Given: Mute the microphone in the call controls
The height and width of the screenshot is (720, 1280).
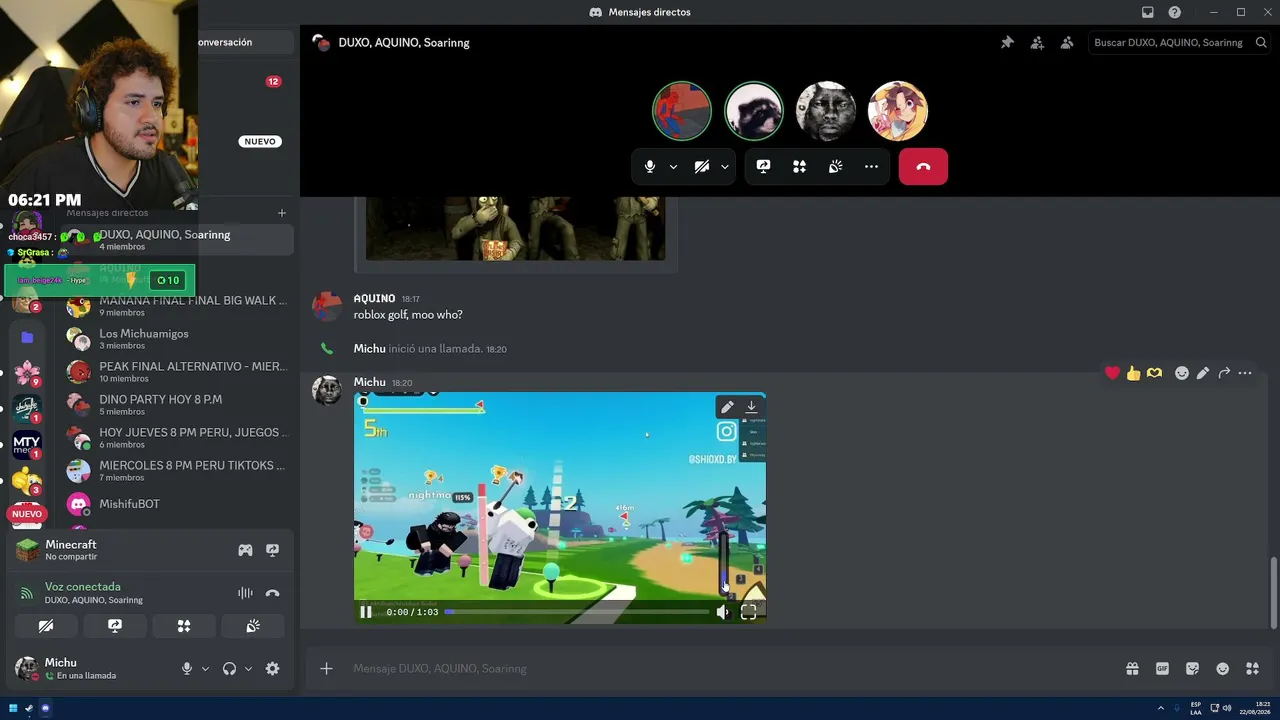Looking at the screenshot, I should coord(650,166).
